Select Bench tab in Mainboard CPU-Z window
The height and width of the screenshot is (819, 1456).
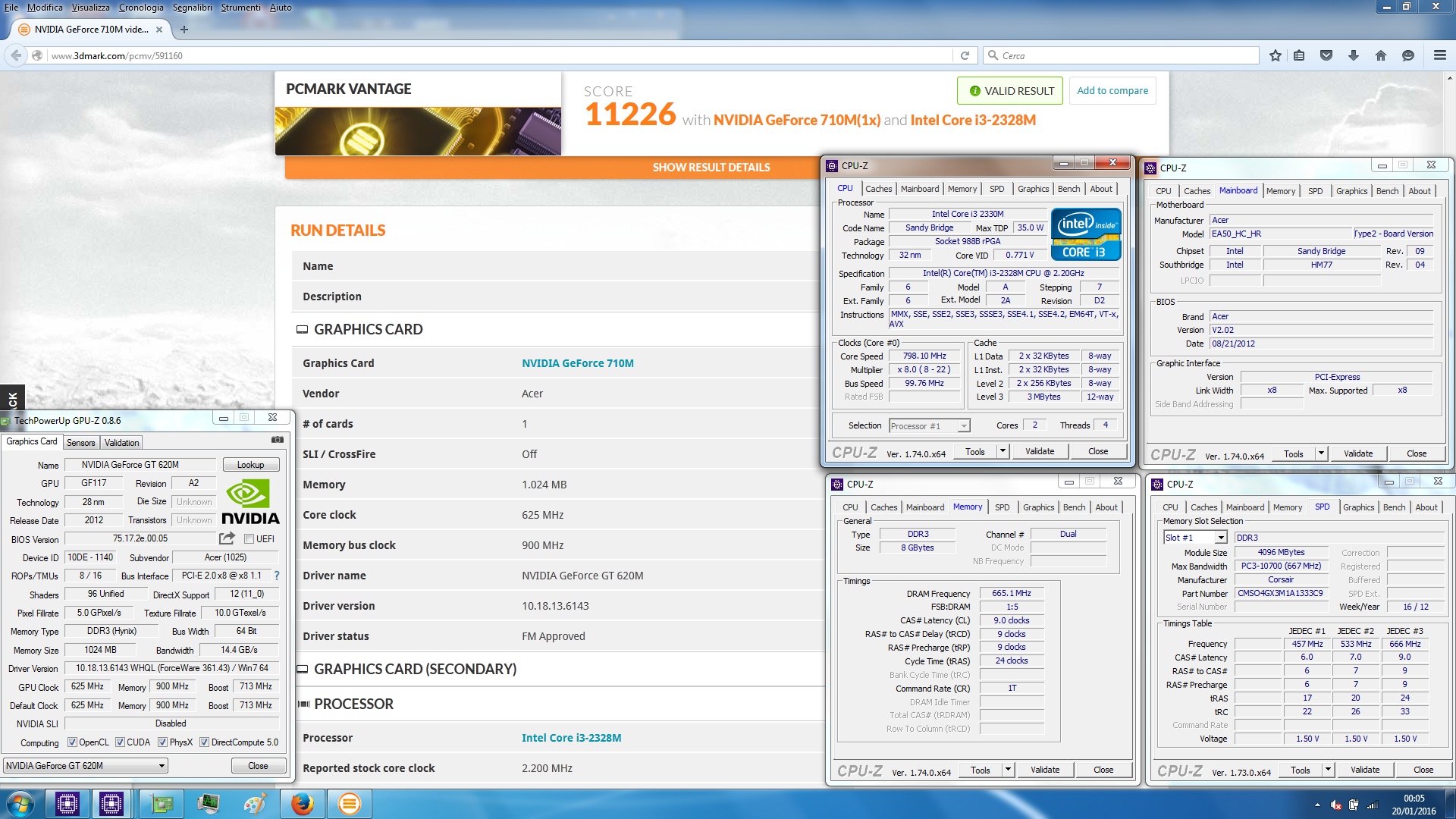point(1387,191)
